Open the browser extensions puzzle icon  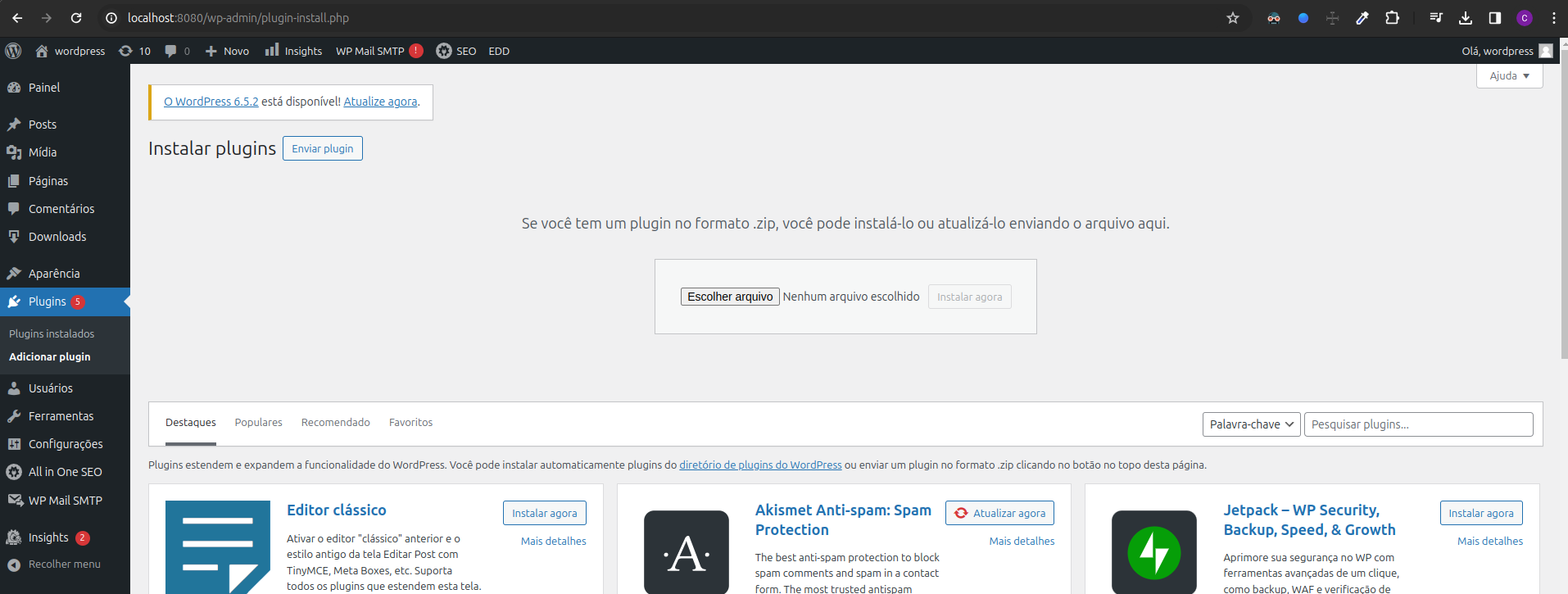1392,18
